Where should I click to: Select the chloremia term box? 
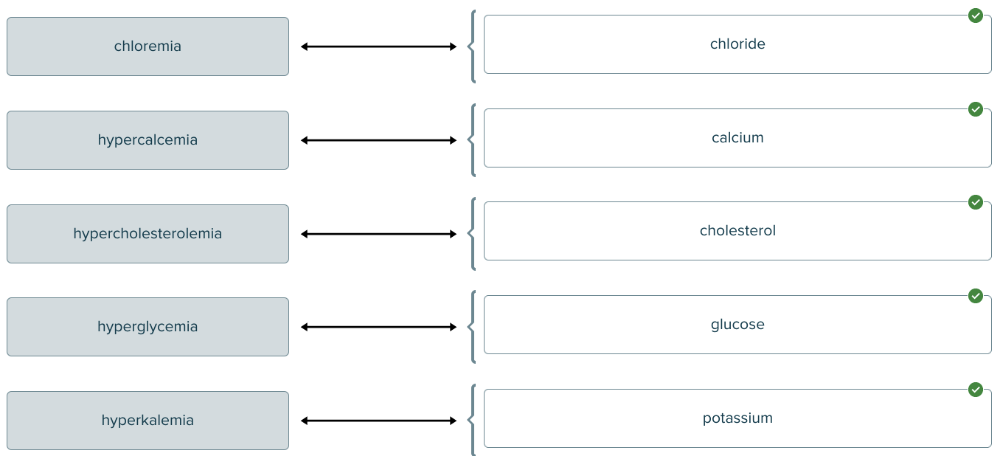tap(148, 46)
